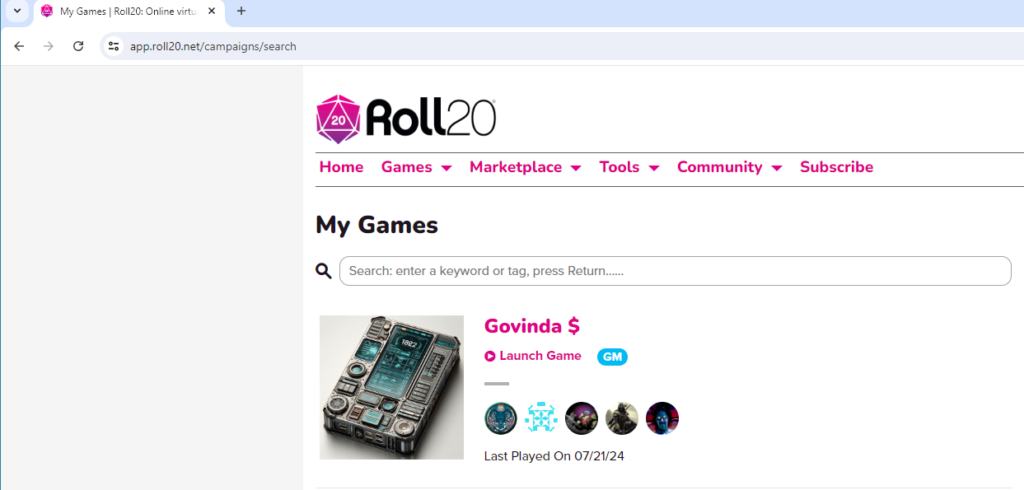Click the Govinda $ game thumbnail image
Image resolution: width=1024 pixels, height=490 pixels.
coord(391,387)
